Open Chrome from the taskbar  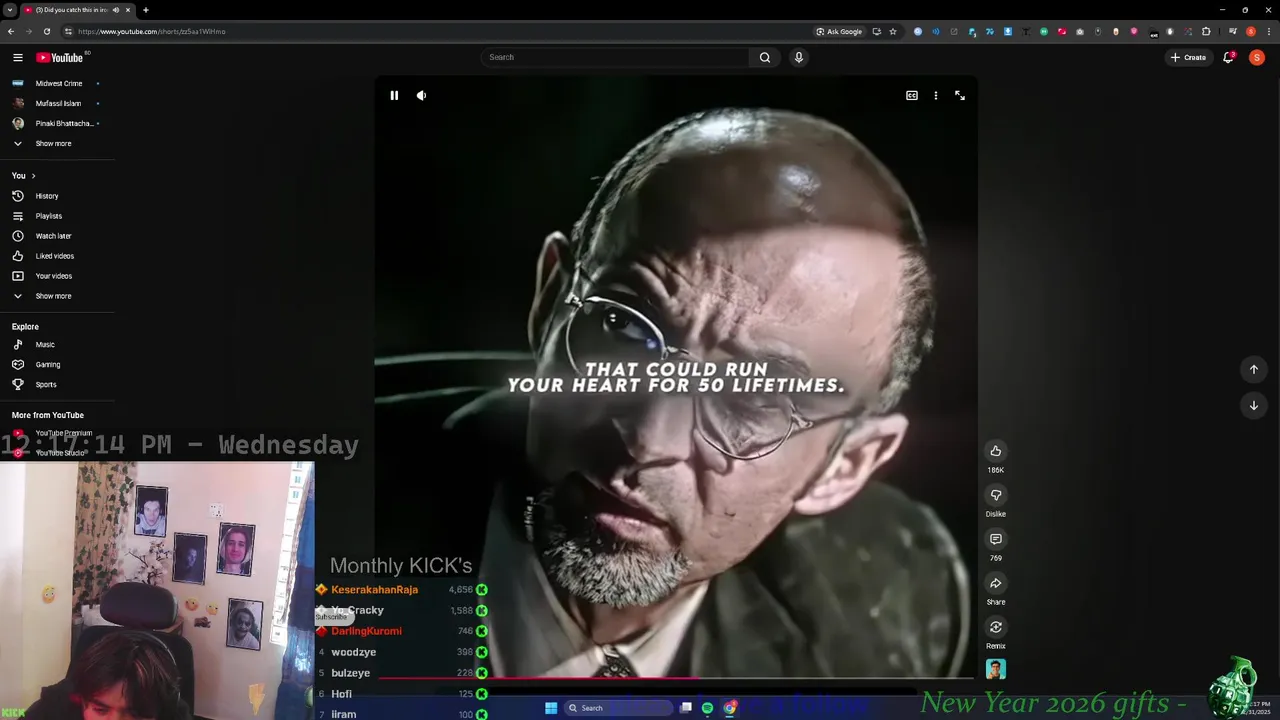coord(730,708)
